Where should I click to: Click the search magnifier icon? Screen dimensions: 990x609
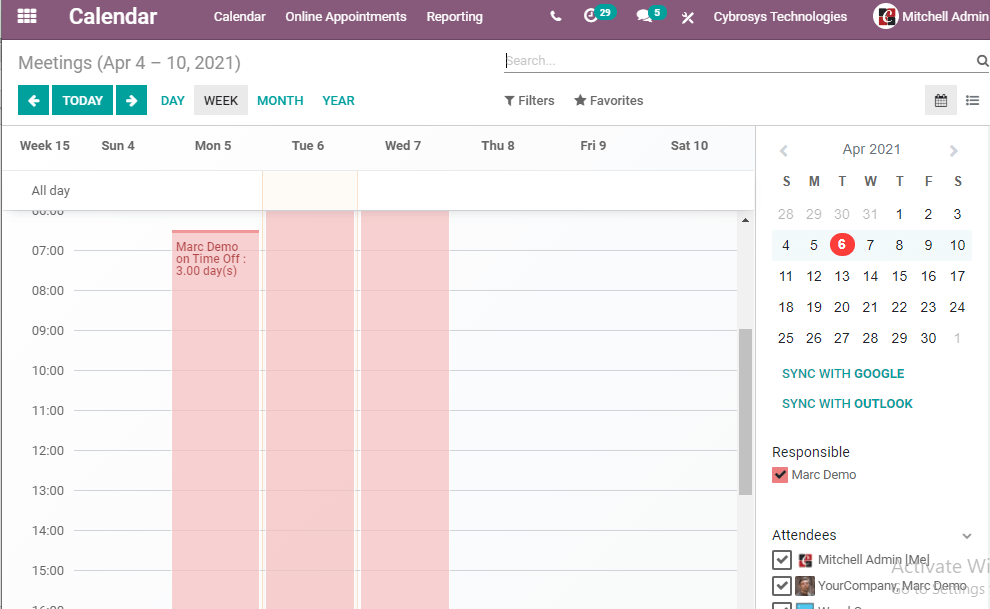pyautogui.click(x=982, y=61)
